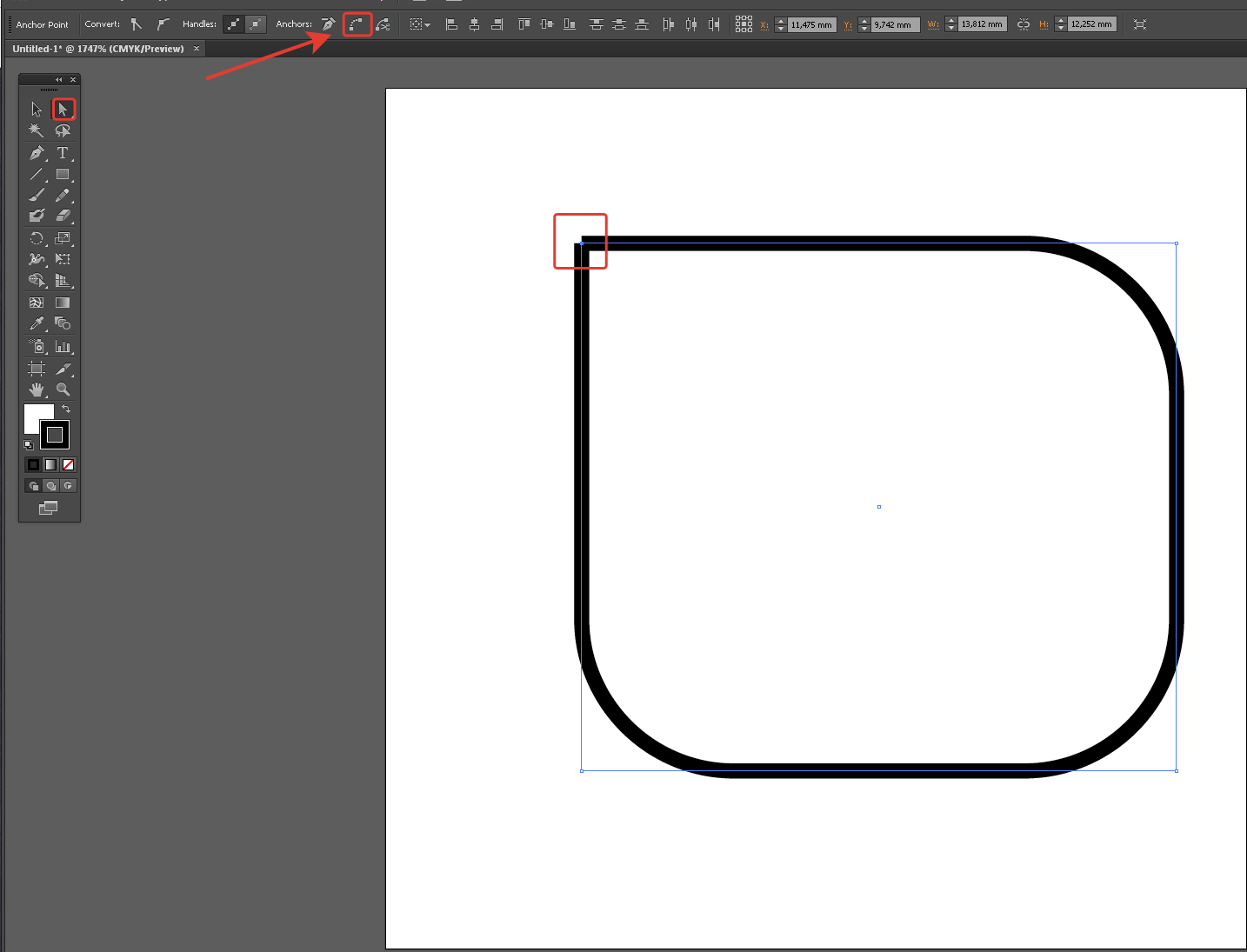Click Horizontal Distribute Left icon
The image size is (1247, 952).
pos(668,24)
